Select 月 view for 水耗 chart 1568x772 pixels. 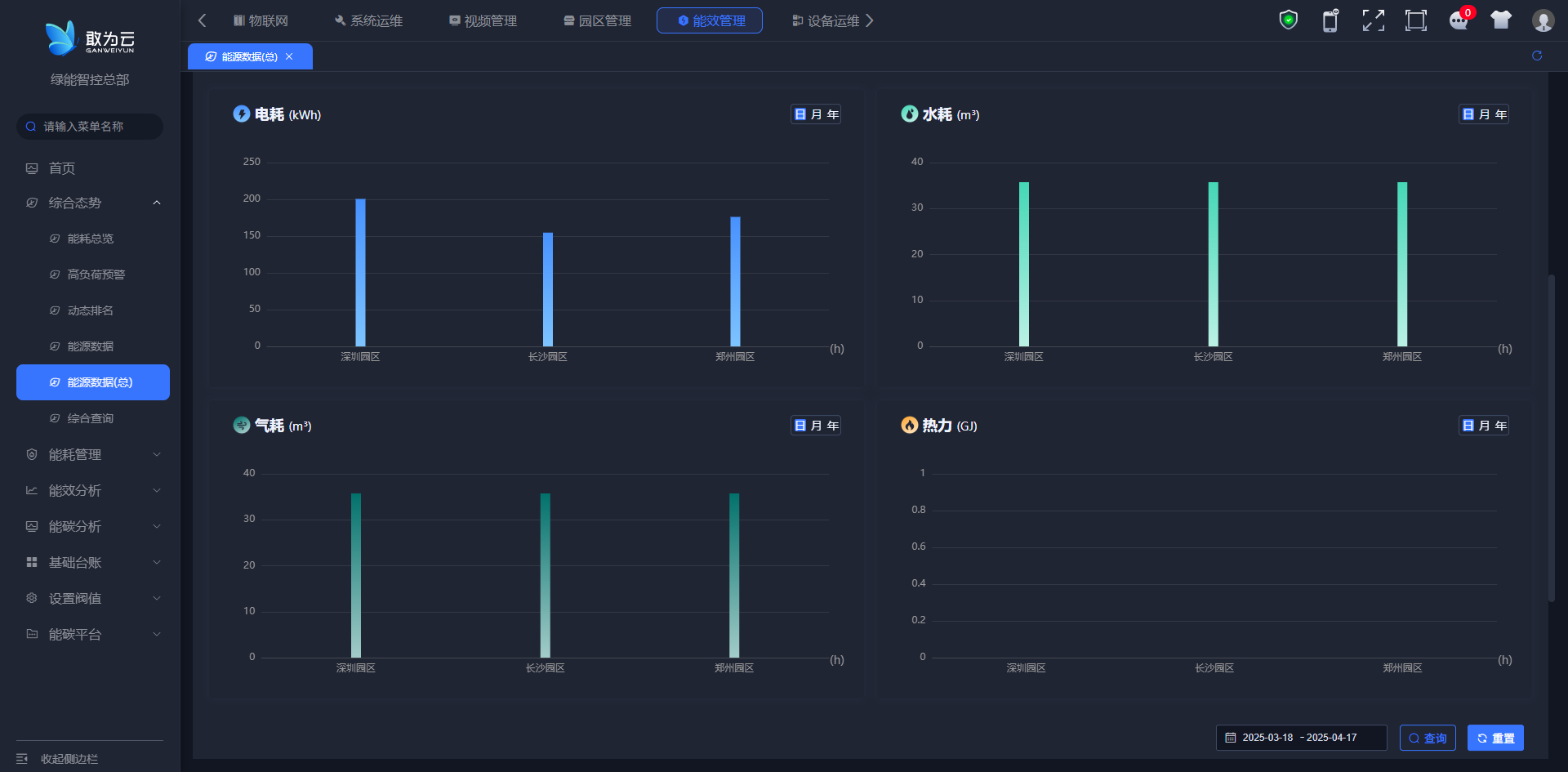coord(1485,114)
